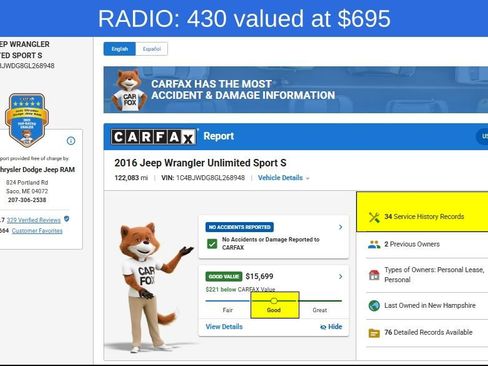
Task: Select the VIN number text in report
Action: pyautogui.click(x=210, y=178)
